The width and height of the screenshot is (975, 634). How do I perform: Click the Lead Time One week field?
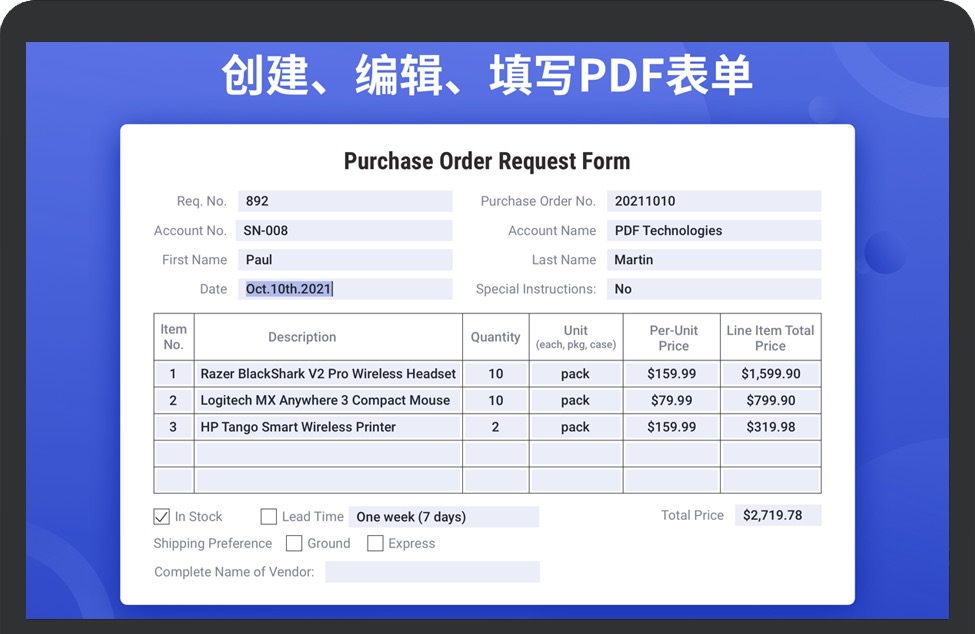coord(443,517)
